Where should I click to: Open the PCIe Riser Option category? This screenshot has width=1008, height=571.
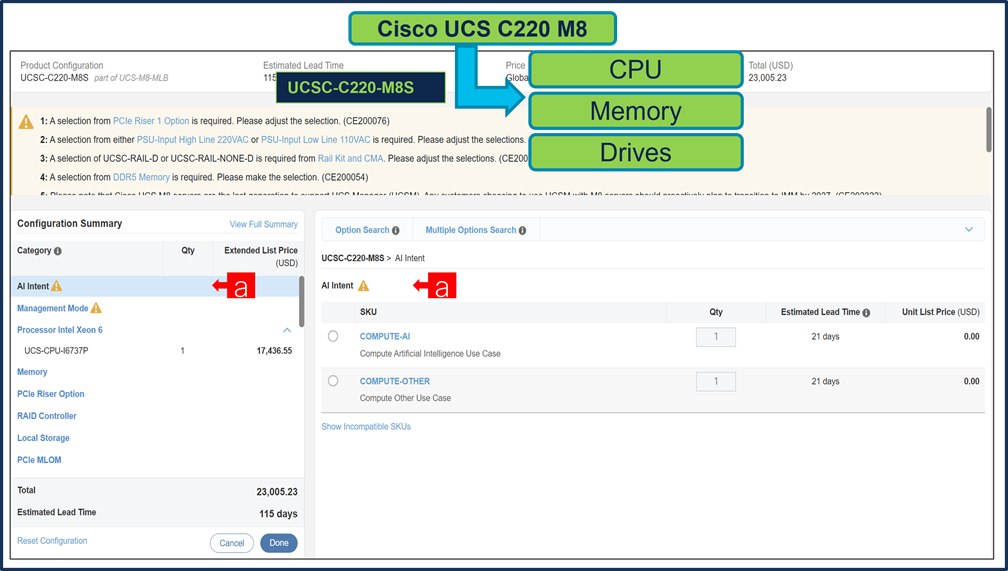point(51,394)
